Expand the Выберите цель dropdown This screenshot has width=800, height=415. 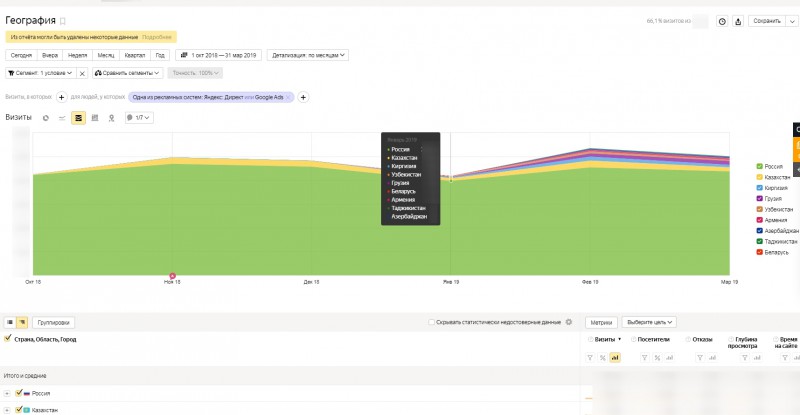point(649,322)
